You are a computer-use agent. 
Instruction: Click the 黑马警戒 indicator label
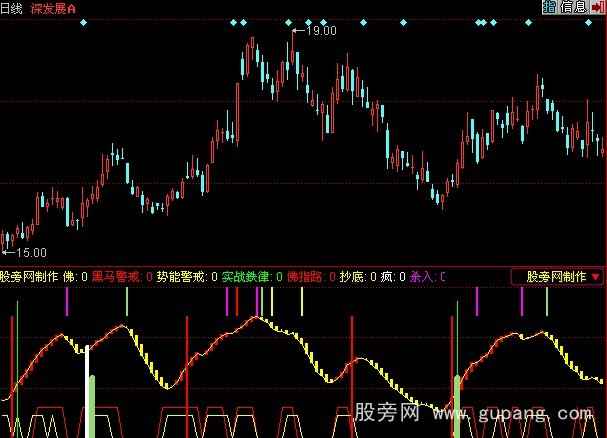click(115, 276)
